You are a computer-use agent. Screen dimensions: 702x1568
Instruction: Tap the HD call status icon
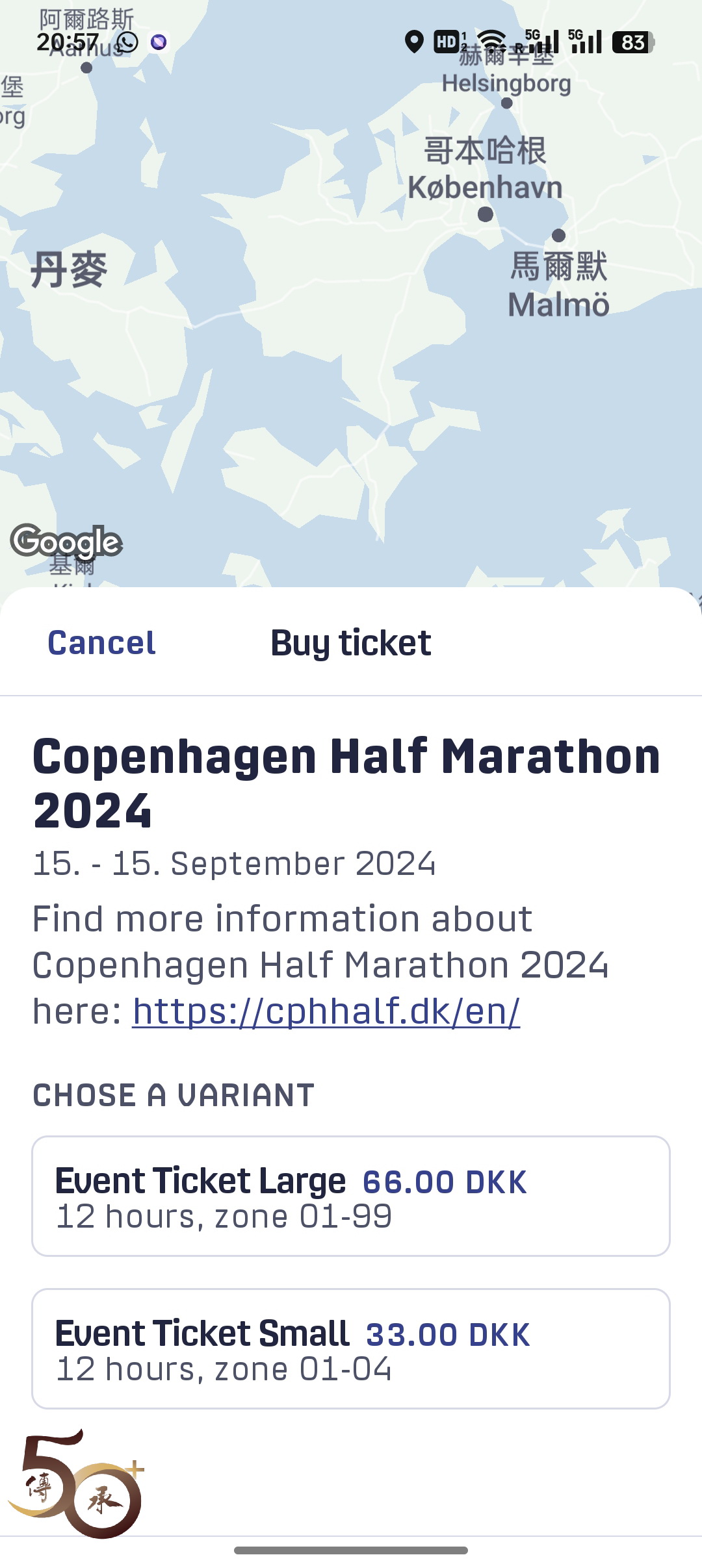[447, 42]
